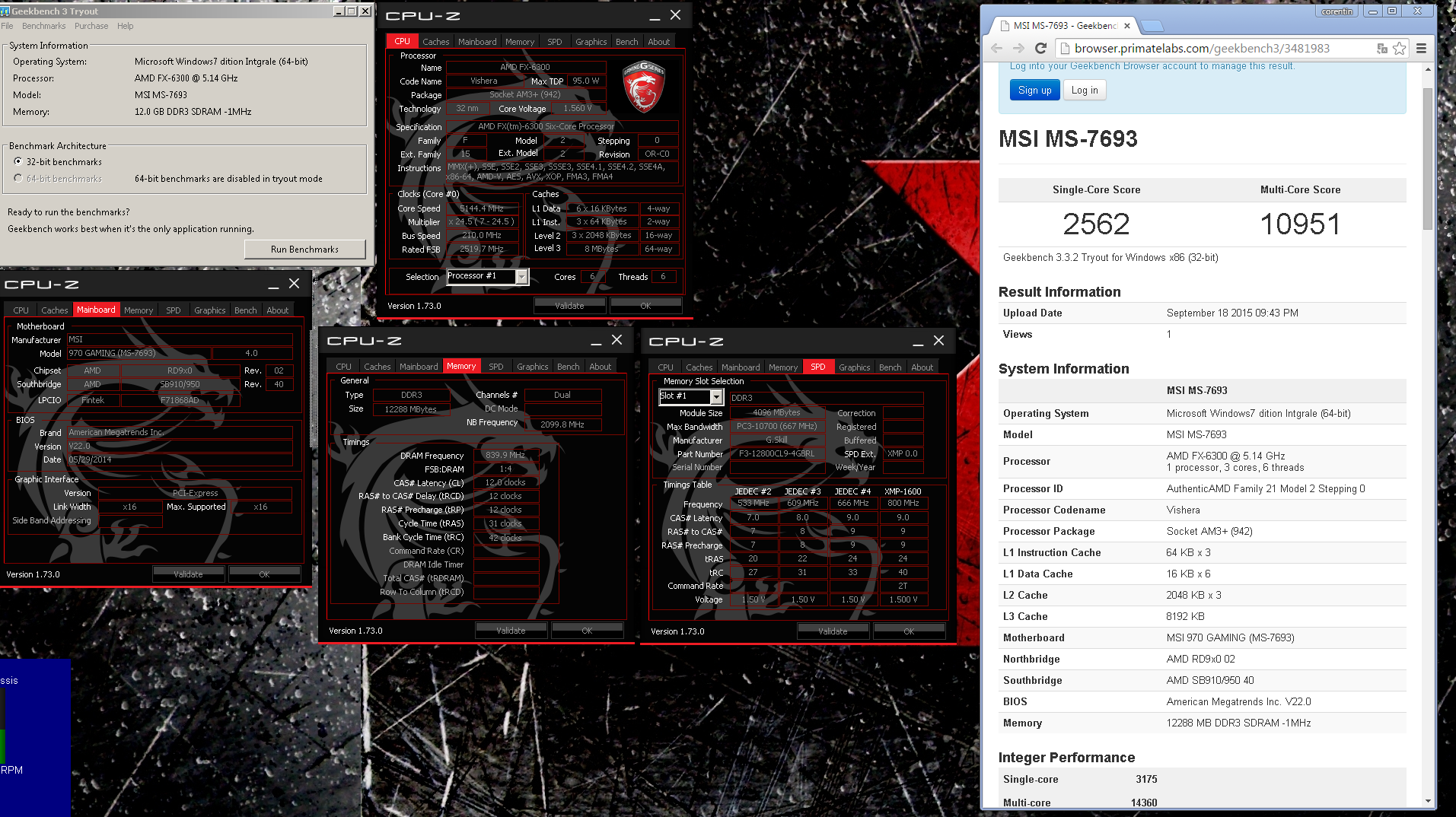
Task: Close the MSI MS-7693 browser tab
Action: pos(1127,26)
